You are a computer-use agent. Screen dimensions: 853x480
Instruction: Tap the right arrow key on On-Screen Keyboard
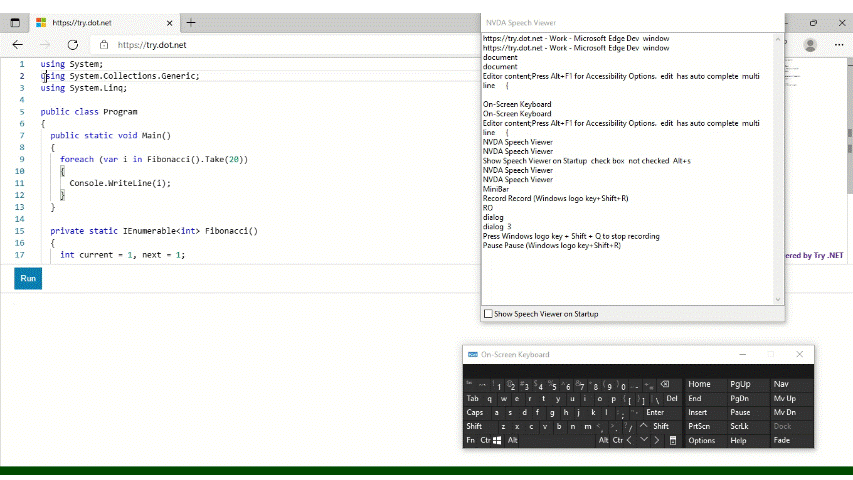(657, 441)
